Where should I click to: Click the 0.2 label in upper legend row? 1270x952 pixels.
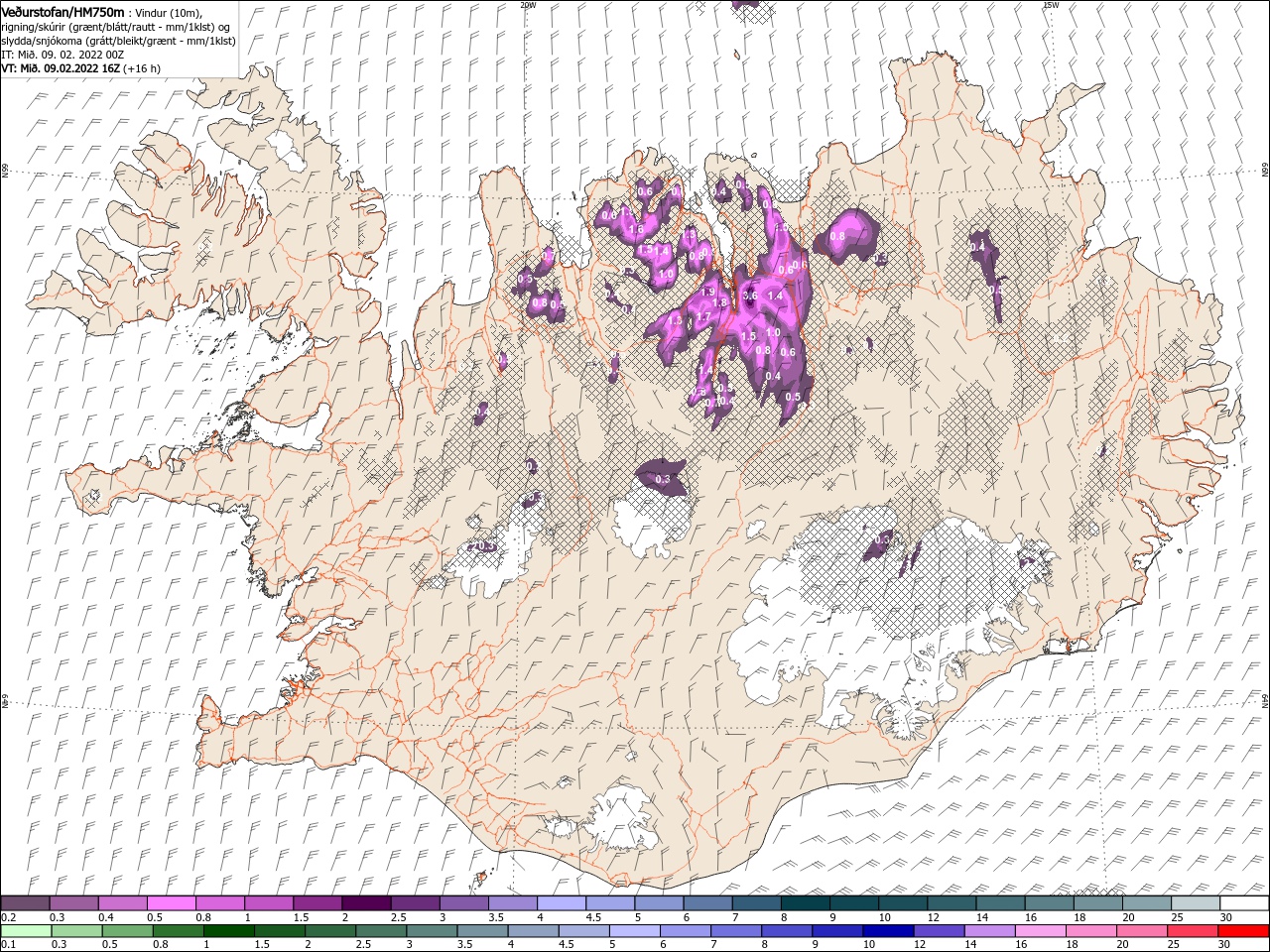click(x=8, y=917)
